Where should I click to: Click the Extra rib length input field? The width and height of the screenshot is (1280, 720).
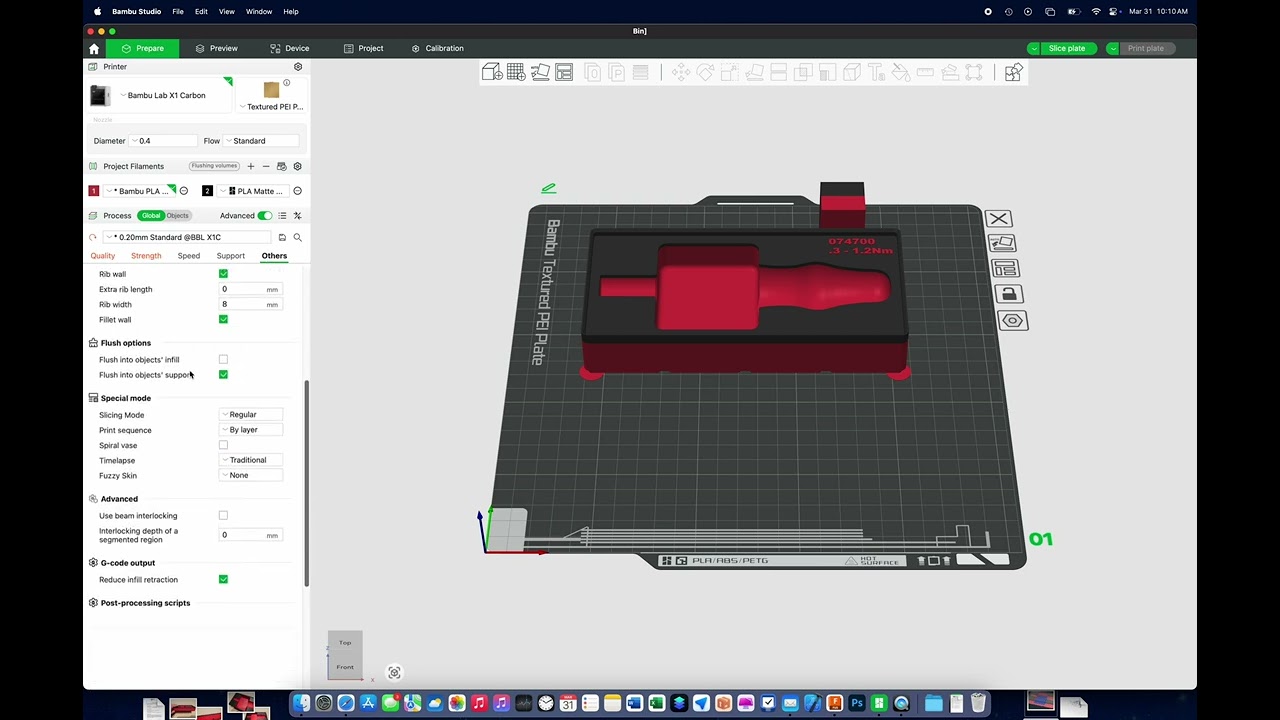[250, 289]
